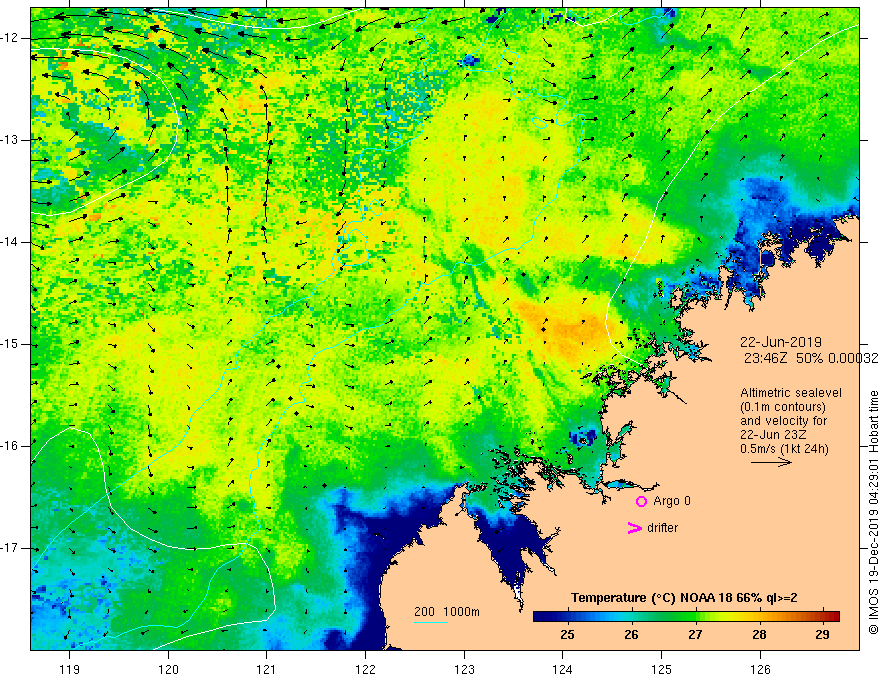
Task: Click the longitude 125 axis label
Action: [x=661, y=669]
